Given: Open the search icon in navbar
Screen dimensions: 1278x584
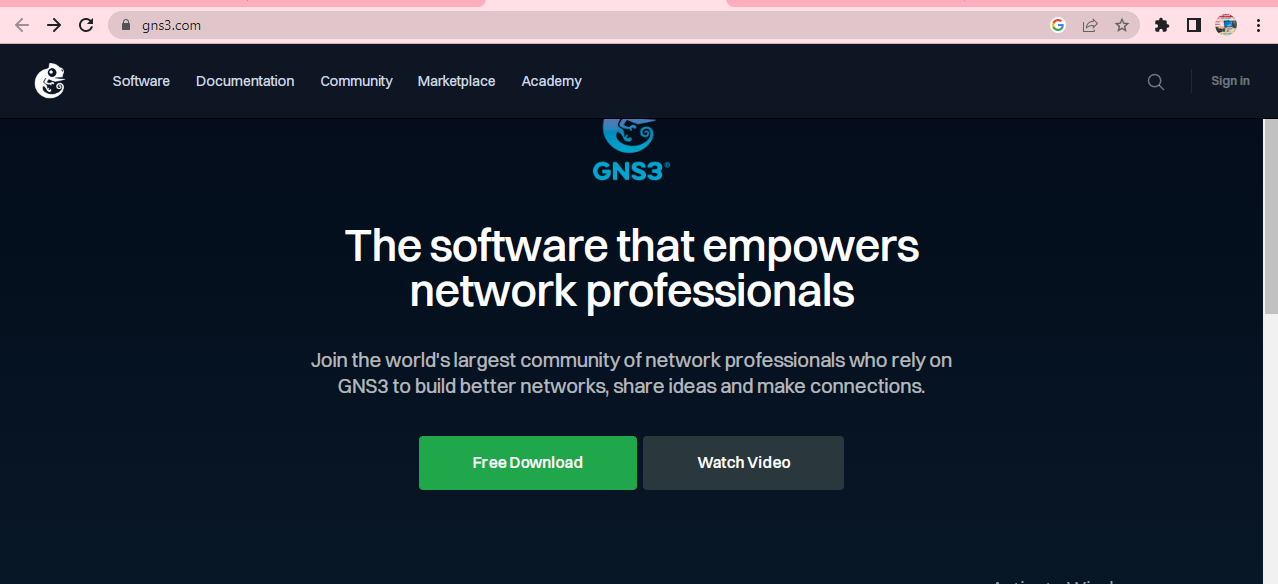Looking at the screenshot, I should [1155, 81].
